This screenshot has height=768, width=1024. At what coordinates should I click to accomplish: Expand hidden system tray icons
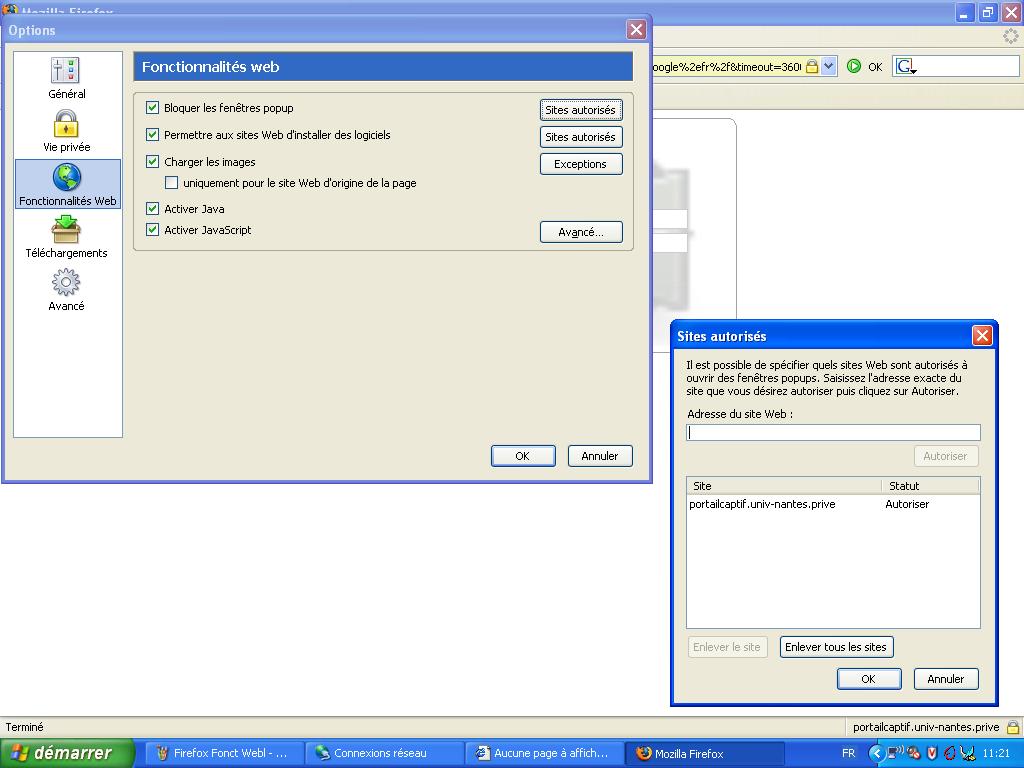tap(876, 753)
